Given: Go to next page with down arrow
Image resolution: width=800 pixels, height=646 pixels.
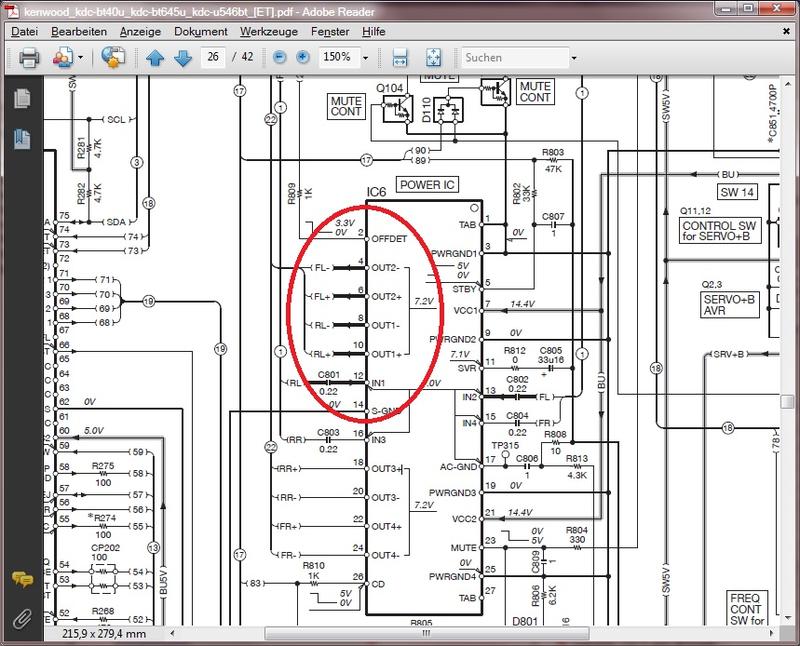Looking at the screenshot, I should coord(182,58).
